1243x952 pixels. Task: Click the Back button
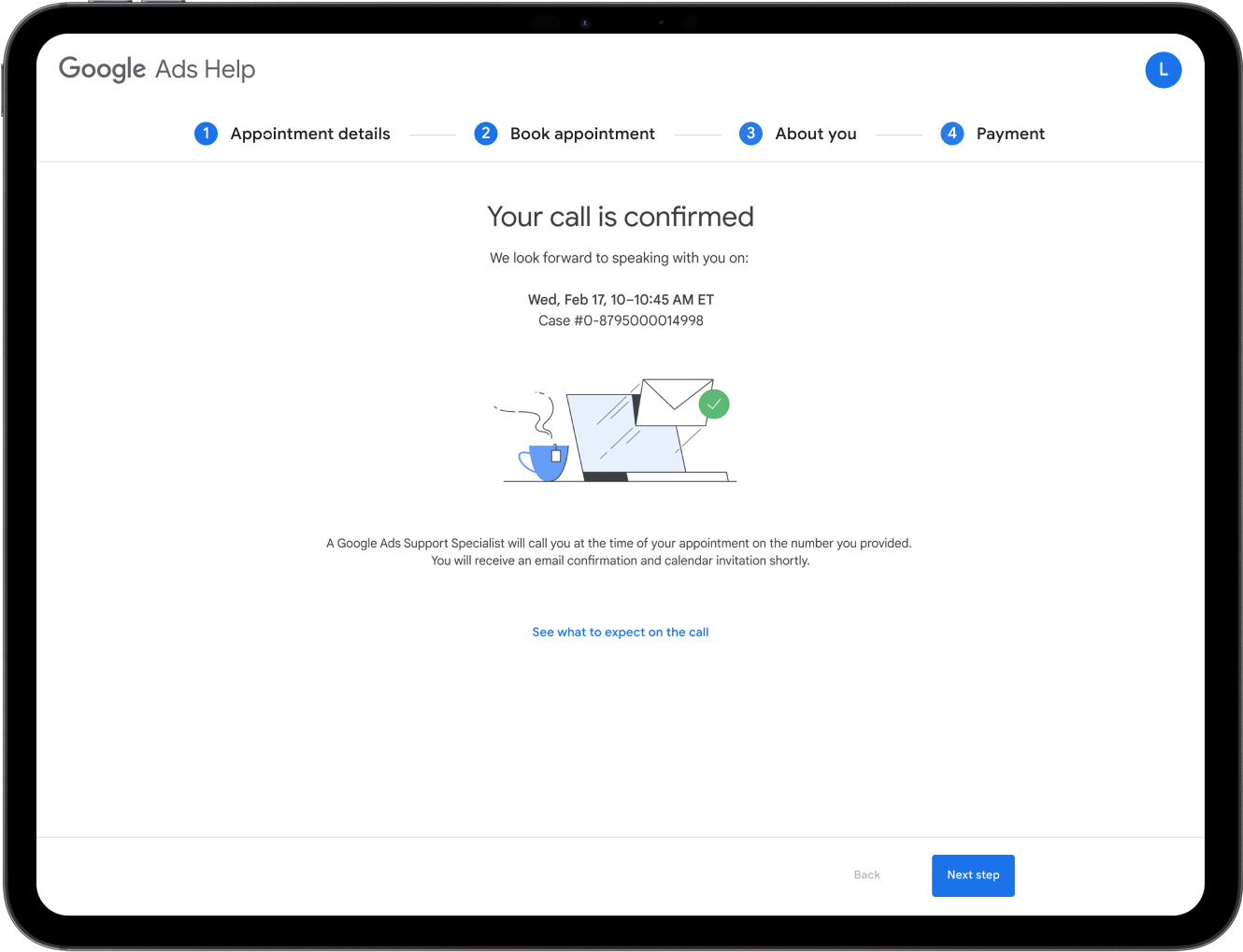click(867, 875)
